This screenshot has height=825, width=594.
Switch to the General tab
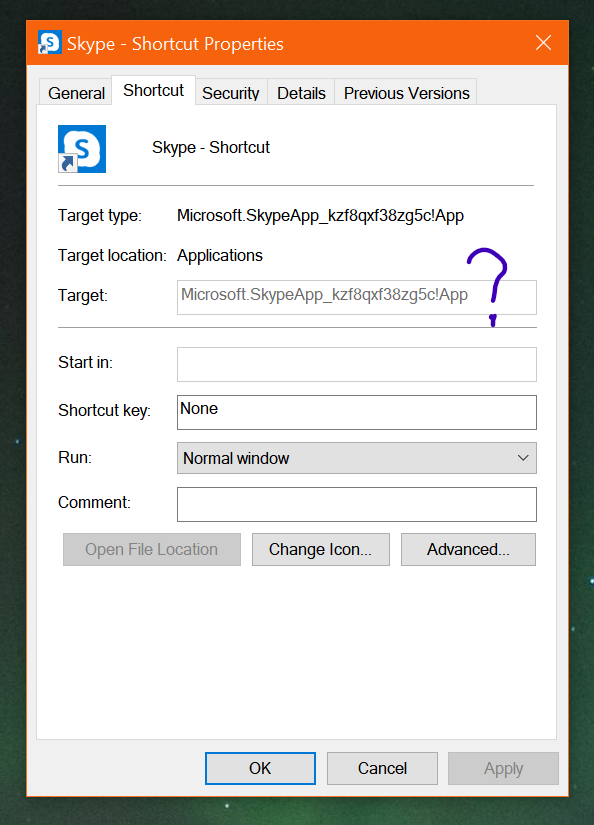(x=76, y=93)
